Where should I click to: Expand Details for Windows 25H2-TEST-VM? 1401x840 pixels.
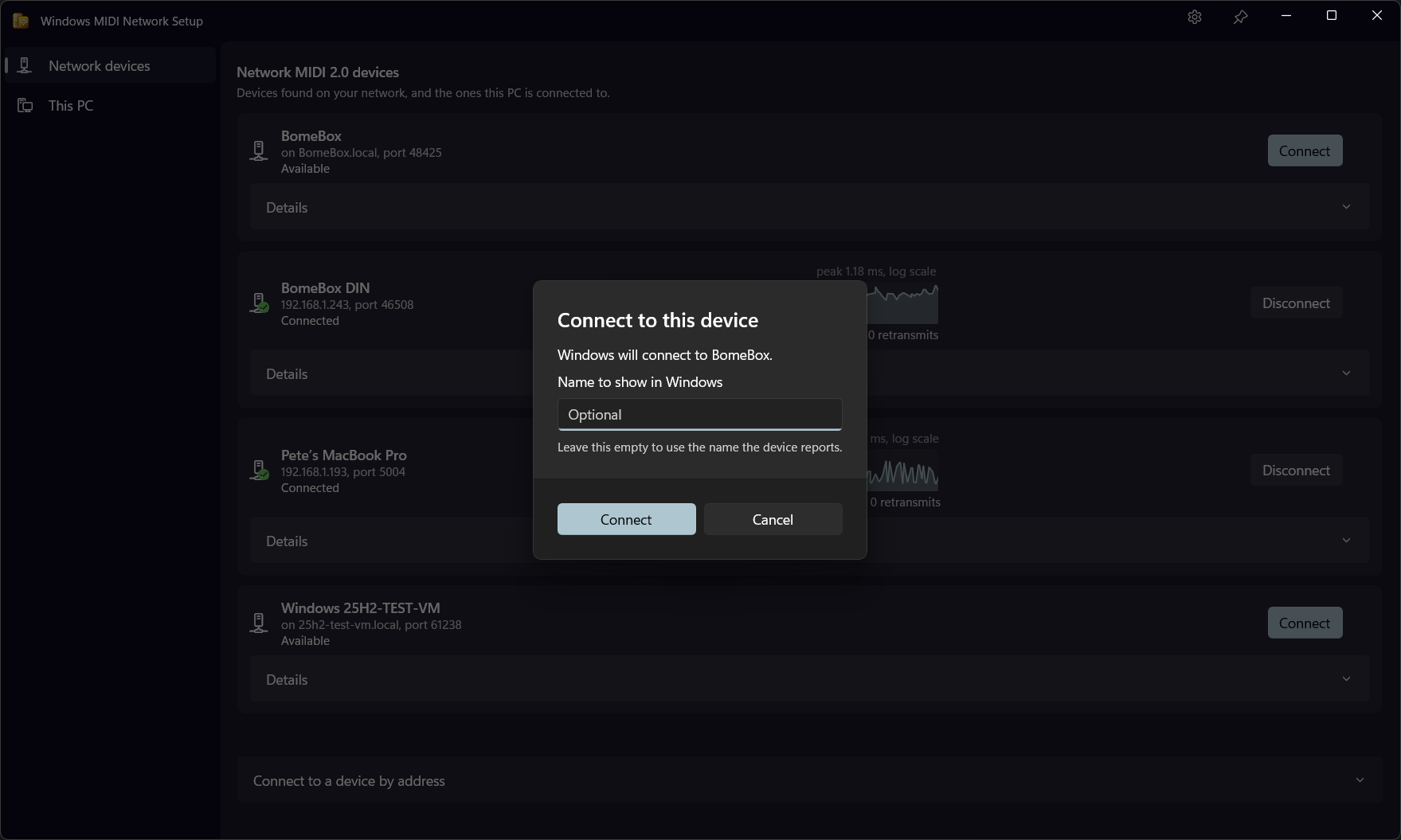pyautogui.click(x=809, y=679)
